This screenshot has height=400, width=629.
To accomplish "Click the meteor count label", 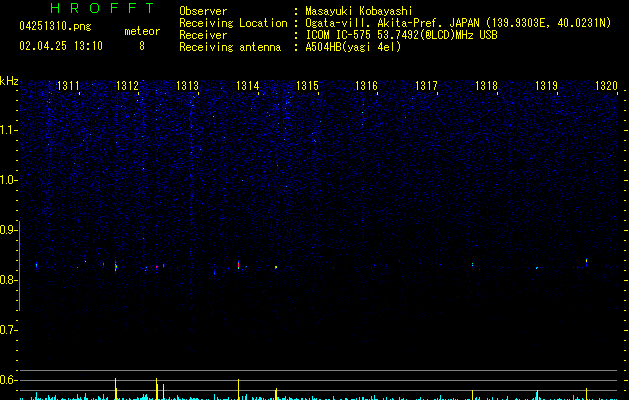I will (142, 31).
